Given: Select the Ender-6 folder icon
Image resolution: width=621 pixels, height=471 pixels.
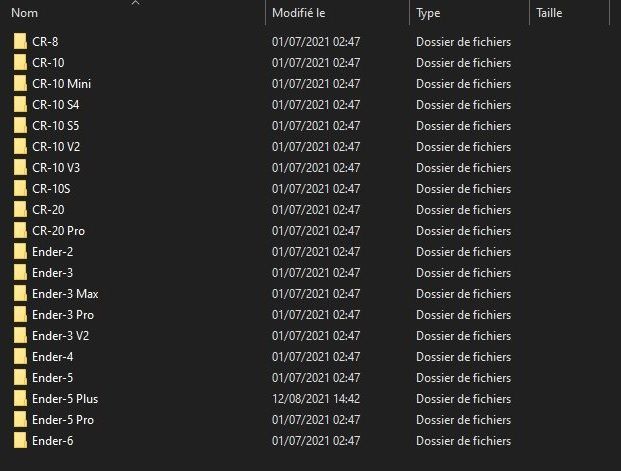Looking at the screenshot, I should (20, 440).
